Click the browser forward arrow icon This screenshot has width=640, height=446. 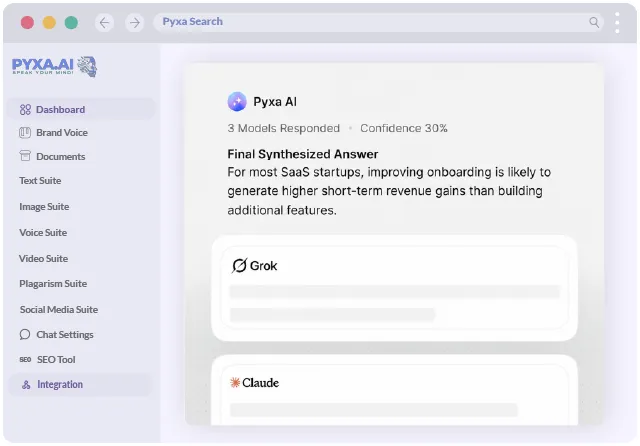(135, 22)
